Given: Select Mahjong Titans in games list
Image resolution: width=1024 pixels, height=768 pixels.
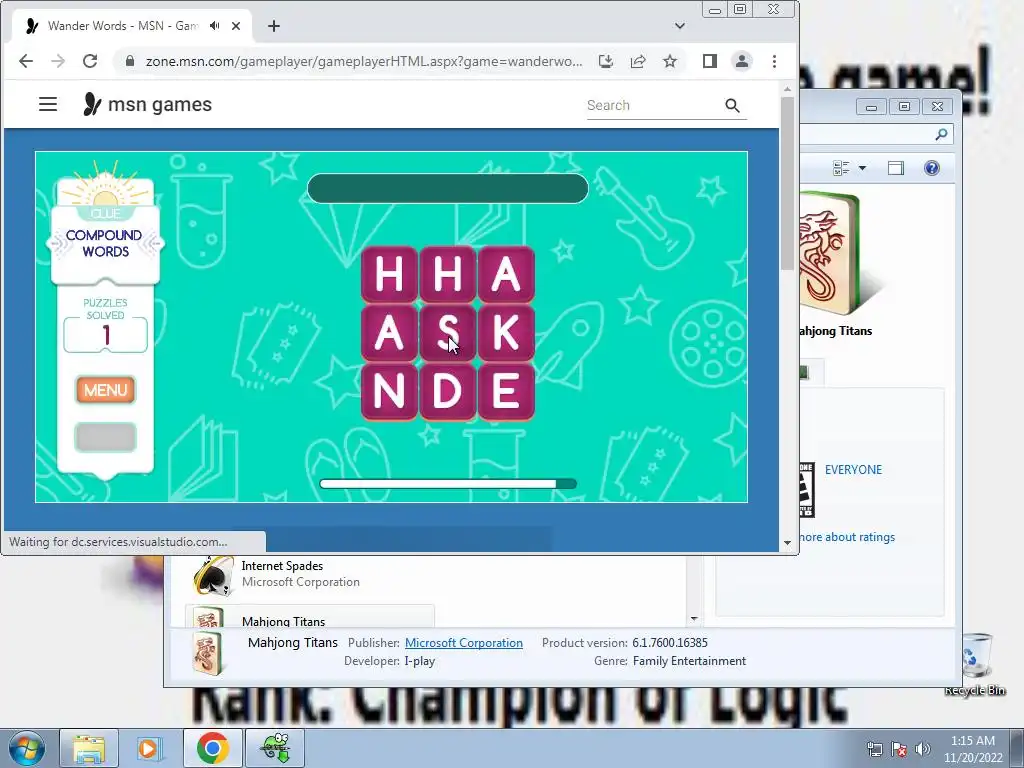Looking at the screenshot, I should tap(310, 617).
